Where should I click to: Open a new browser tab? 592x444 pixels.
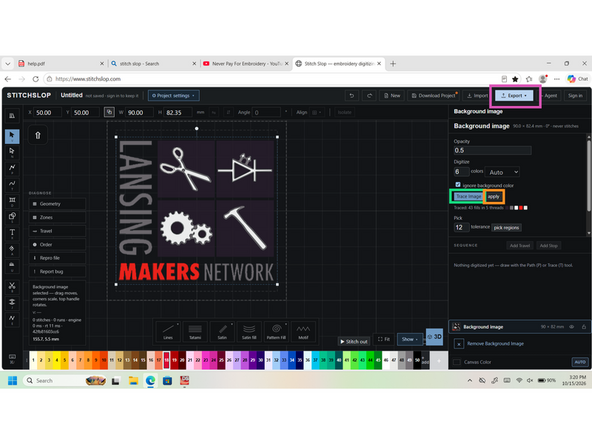[x=393, y=64]
